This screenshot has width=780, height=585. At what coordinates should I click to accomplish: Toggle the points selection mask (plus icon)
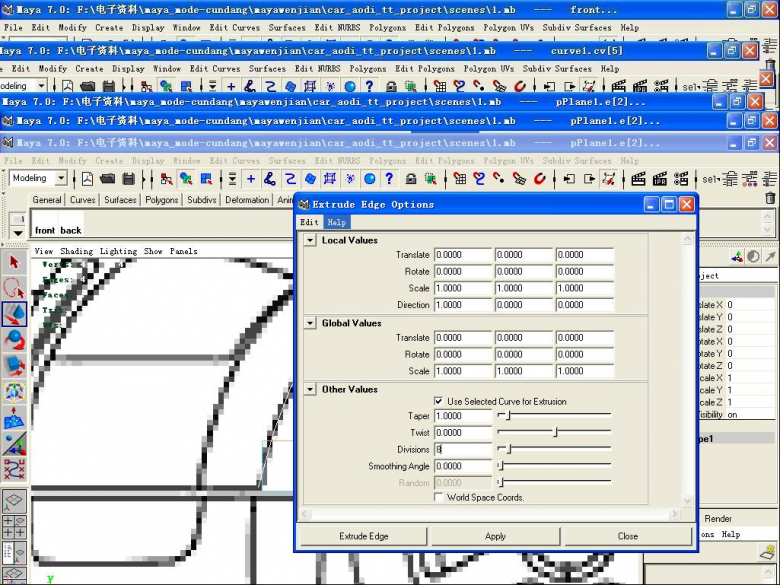251,179
